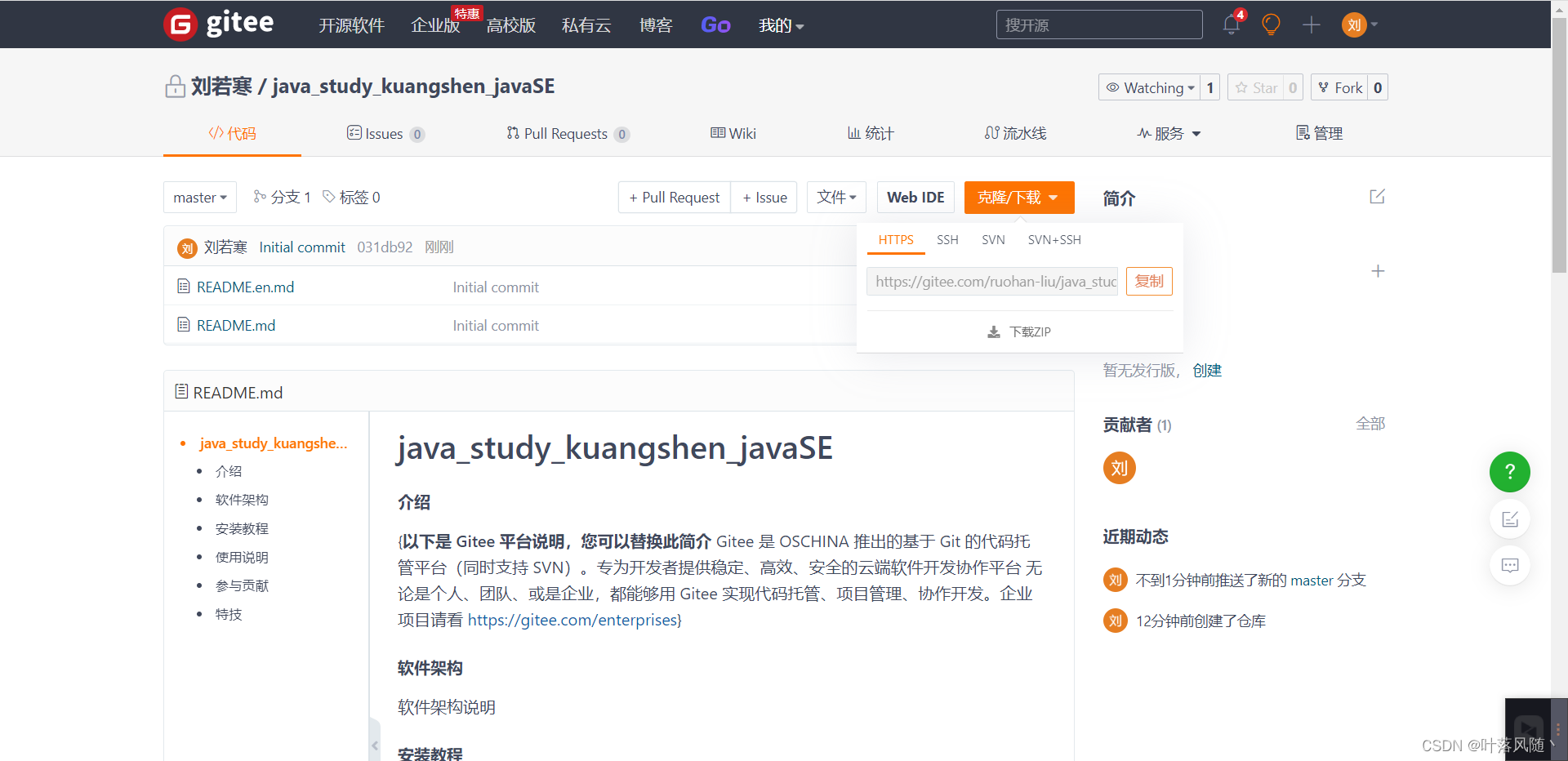This screenshot has height=761, width=1568.
Task: Open the user avatar menu in header
Action: click(1359, 24)
